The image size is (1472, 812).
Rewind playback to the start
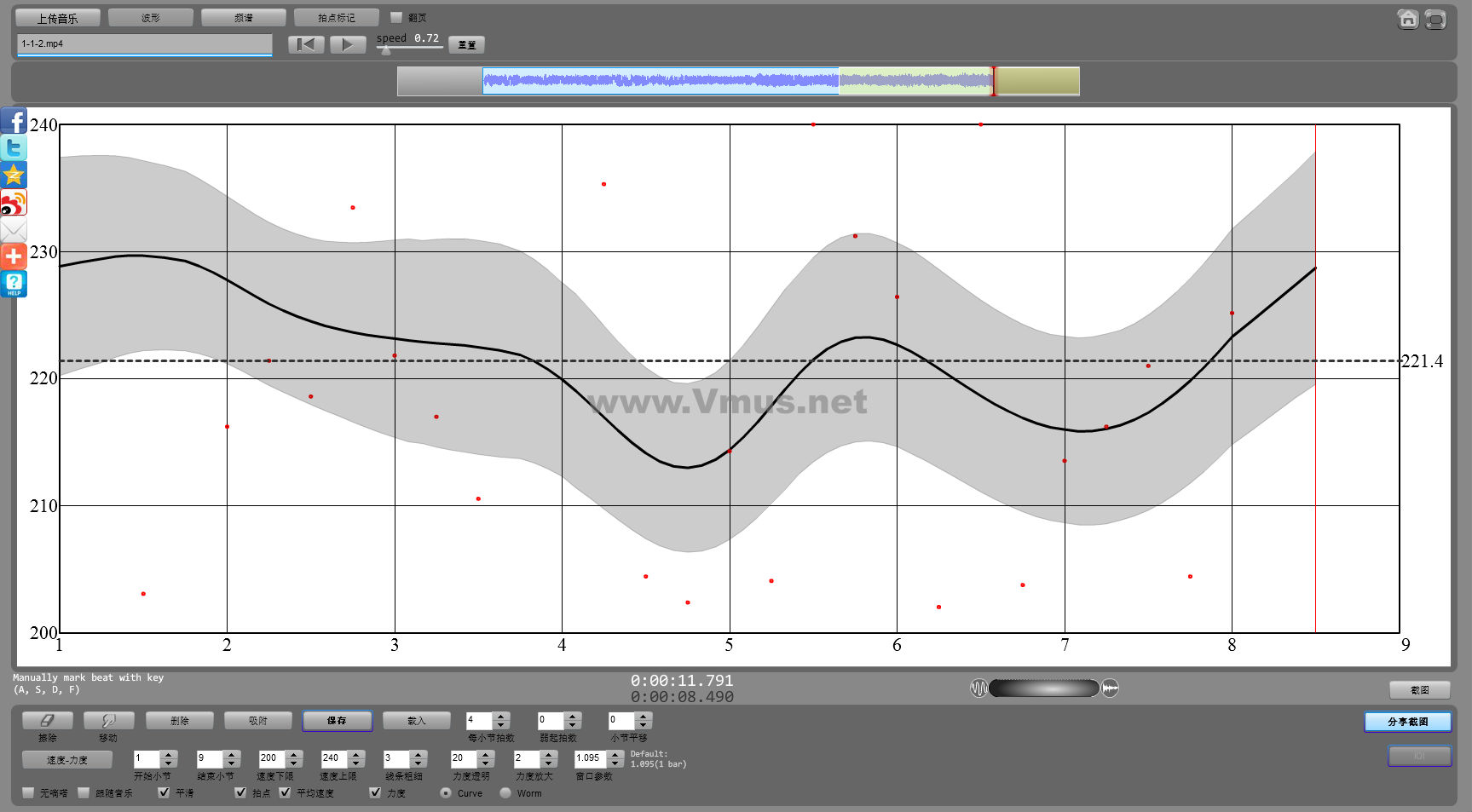306,44
